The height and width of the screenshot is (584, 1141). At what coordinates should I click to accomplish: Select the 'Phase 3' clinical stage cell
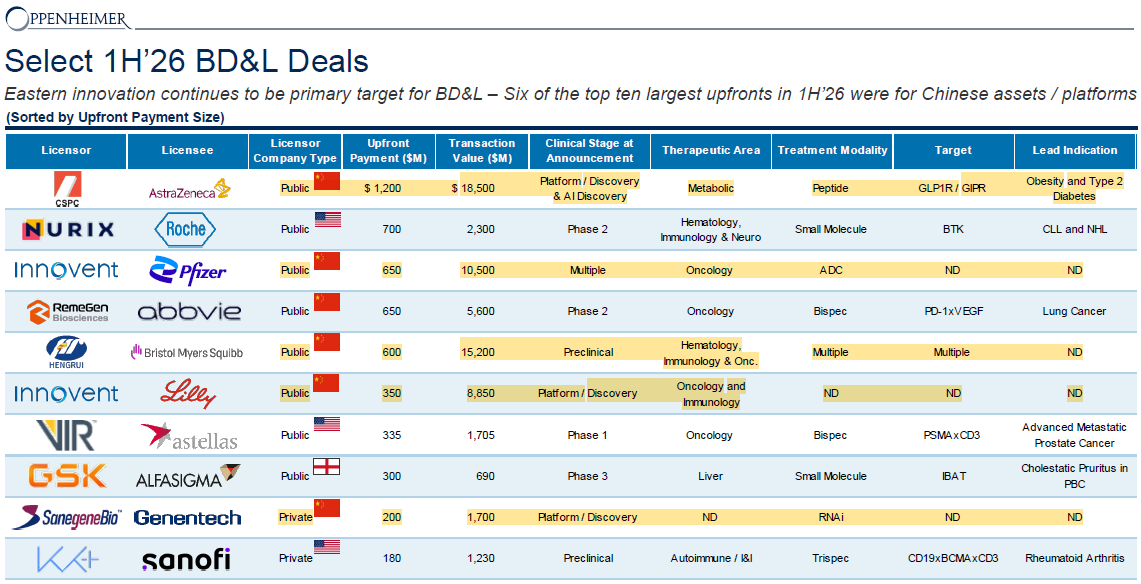(x=588, y=476)
